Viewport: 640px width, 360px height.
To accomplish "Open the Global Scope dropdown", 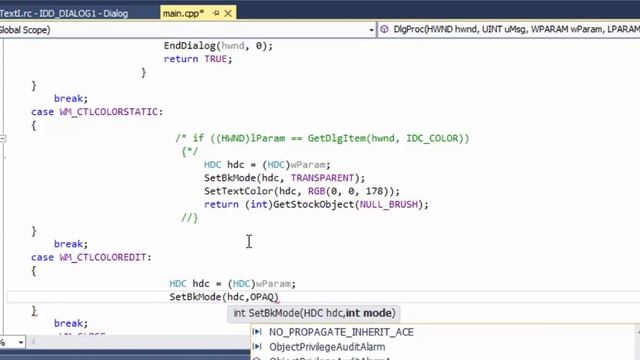I will click(371, 30).
